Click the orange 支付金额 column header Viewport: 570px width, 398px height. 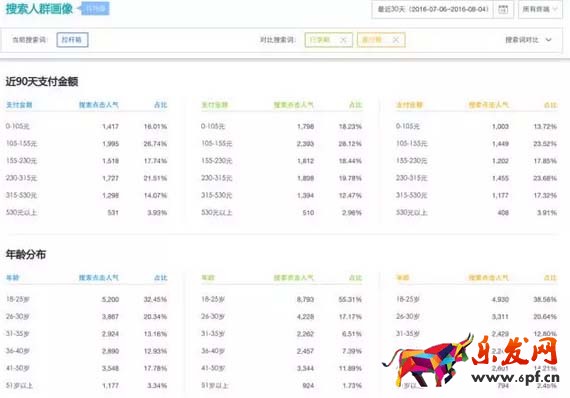pos(409,105)
